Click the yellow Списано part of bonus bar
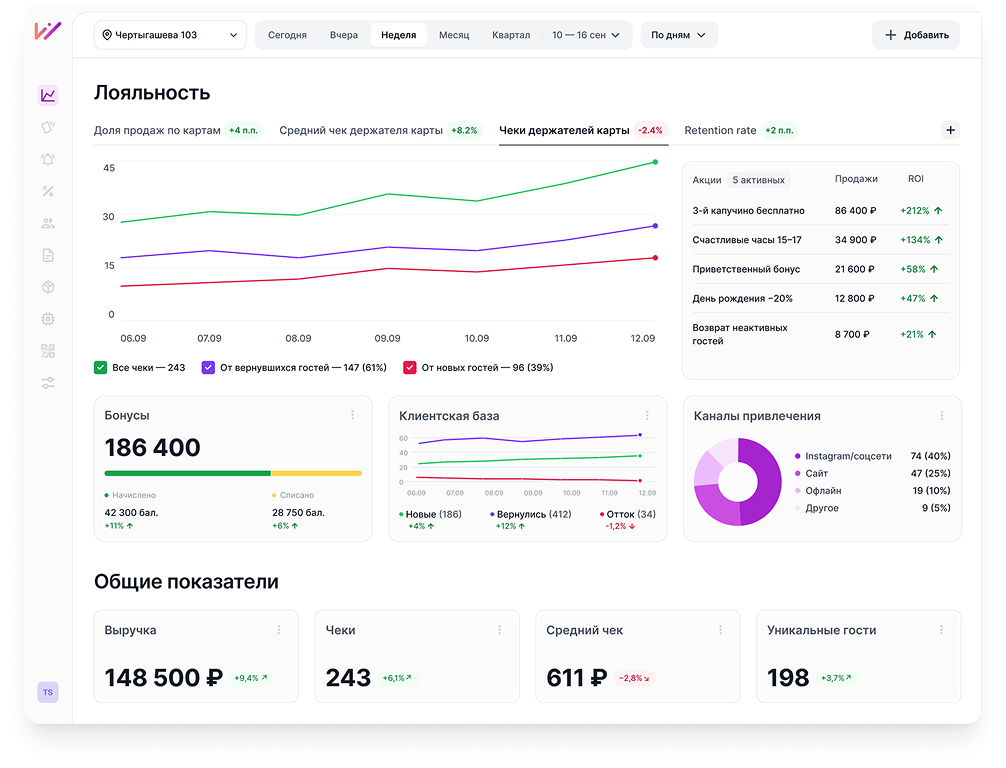Image resolution: width=1006 pixels, height=768 pixels. coord(317,474)
